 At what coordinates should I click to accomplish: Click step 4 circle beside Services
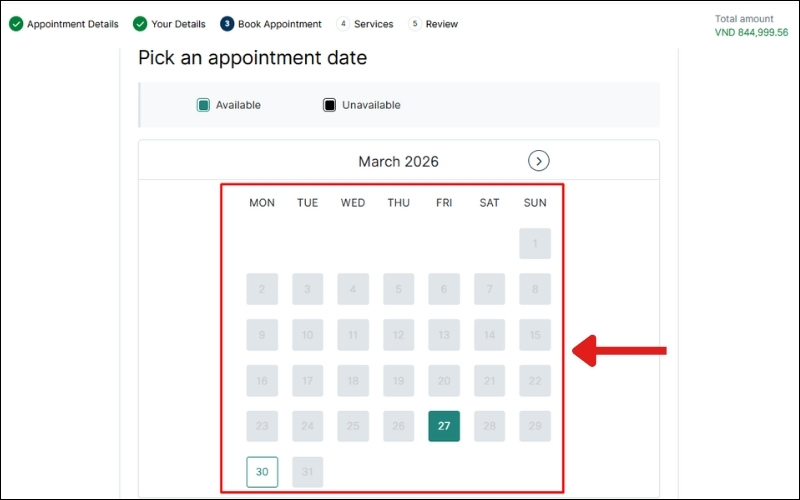pyautogui.click(x=343, y=24)
